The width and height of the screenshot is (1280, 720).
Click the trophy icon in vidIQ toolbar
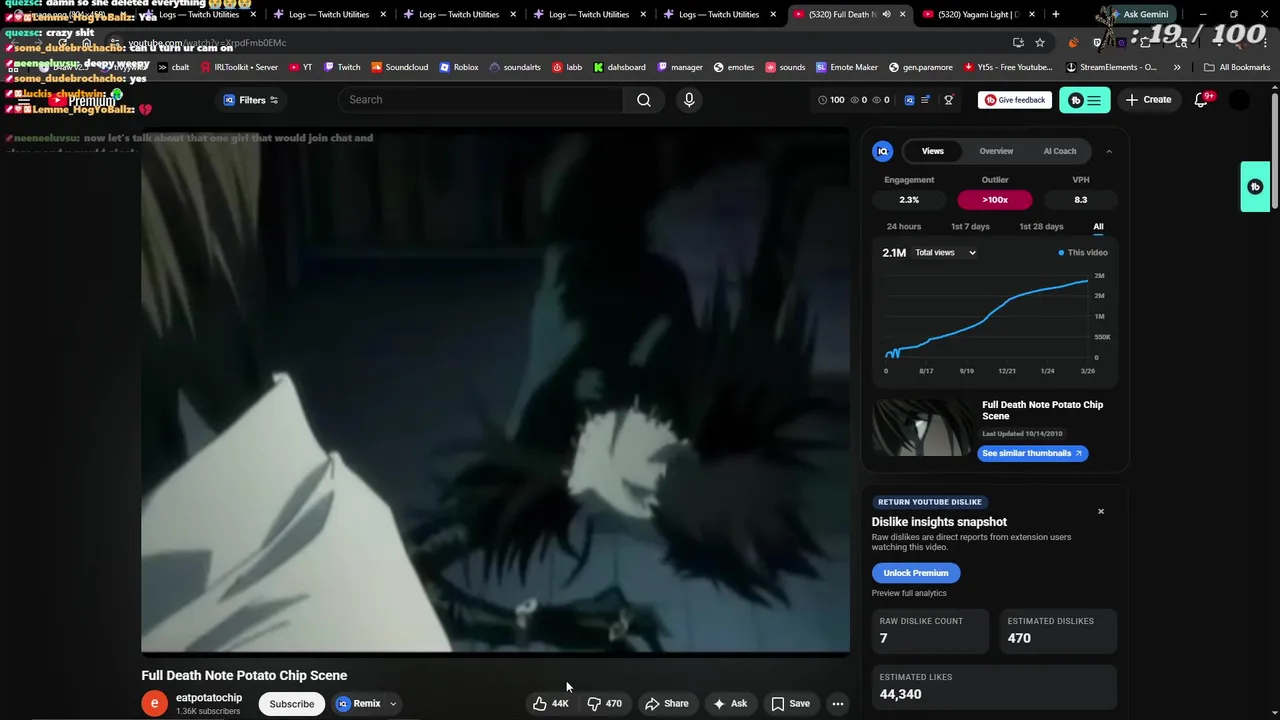click(x=949, y=100)
